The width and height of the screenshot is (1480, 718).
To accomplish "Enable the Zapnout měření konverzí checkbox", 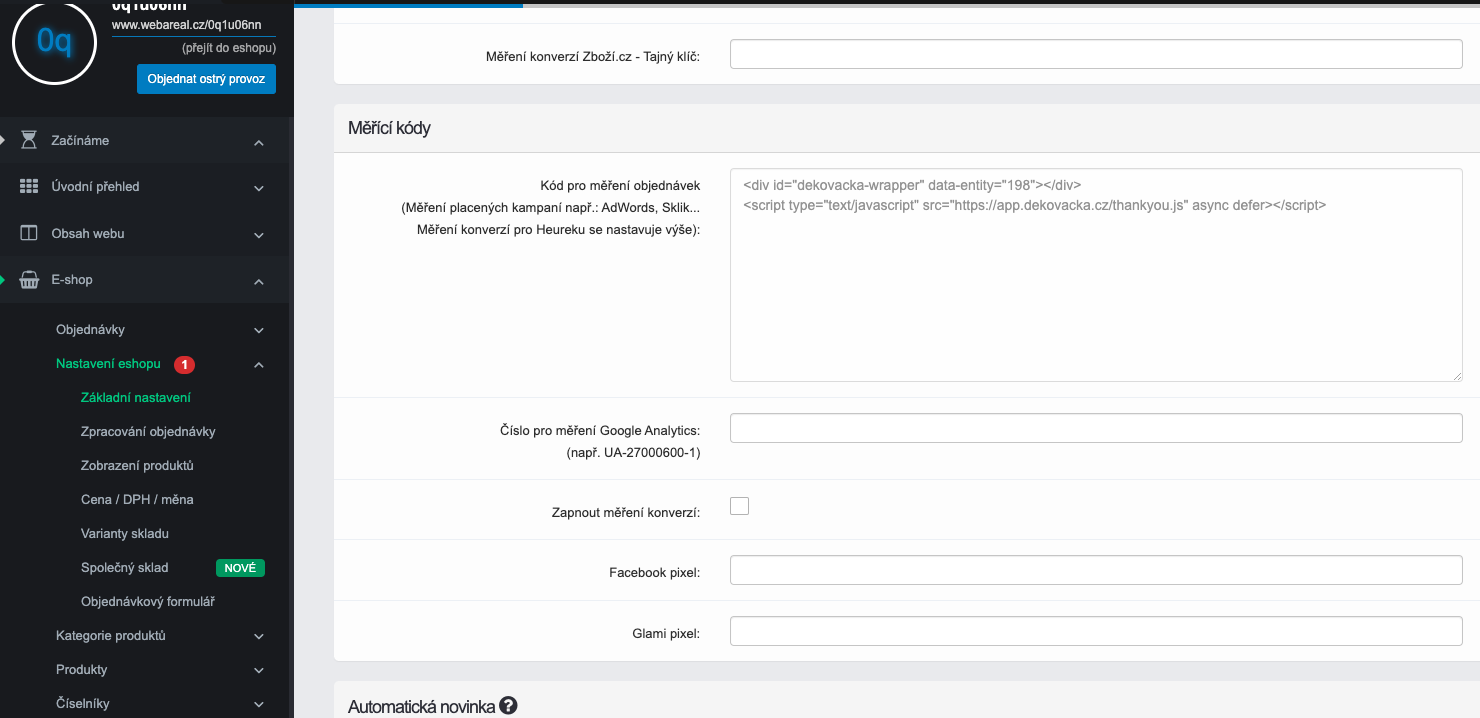I will (x=739, y=506).
